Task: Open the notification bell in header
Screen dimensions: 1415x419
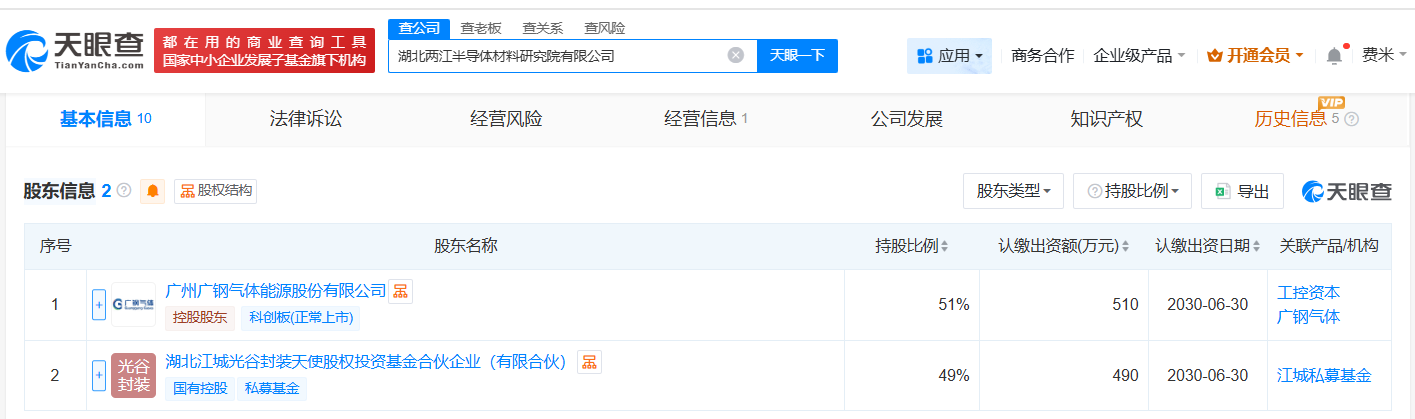Action: [x=1334, y=56]
